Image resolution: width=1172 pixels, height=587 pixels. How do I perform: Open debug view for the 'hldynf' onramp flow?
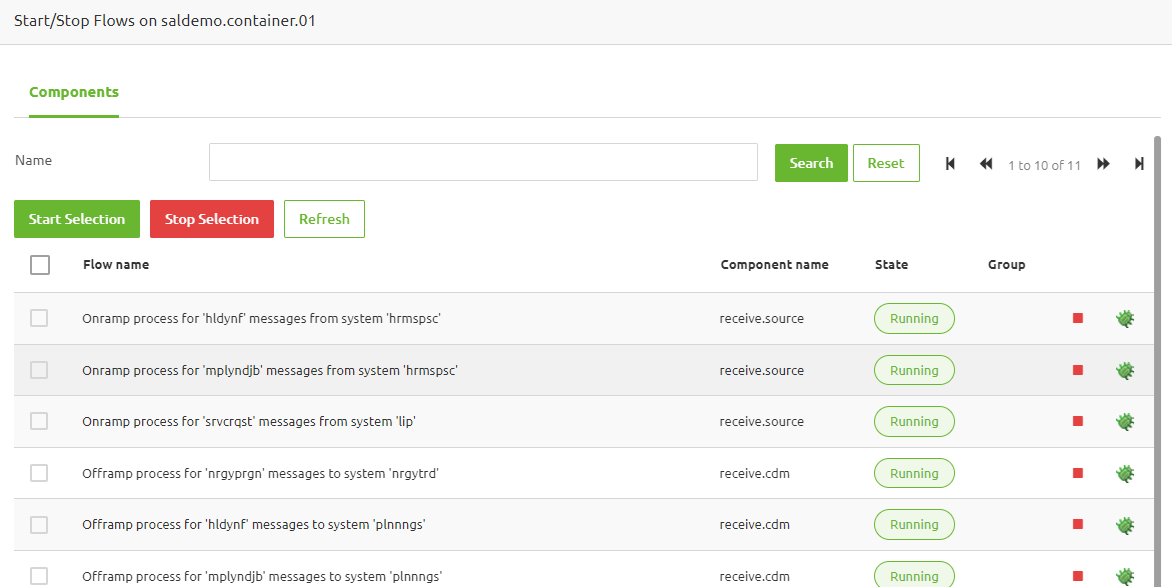click(1125, 317)
